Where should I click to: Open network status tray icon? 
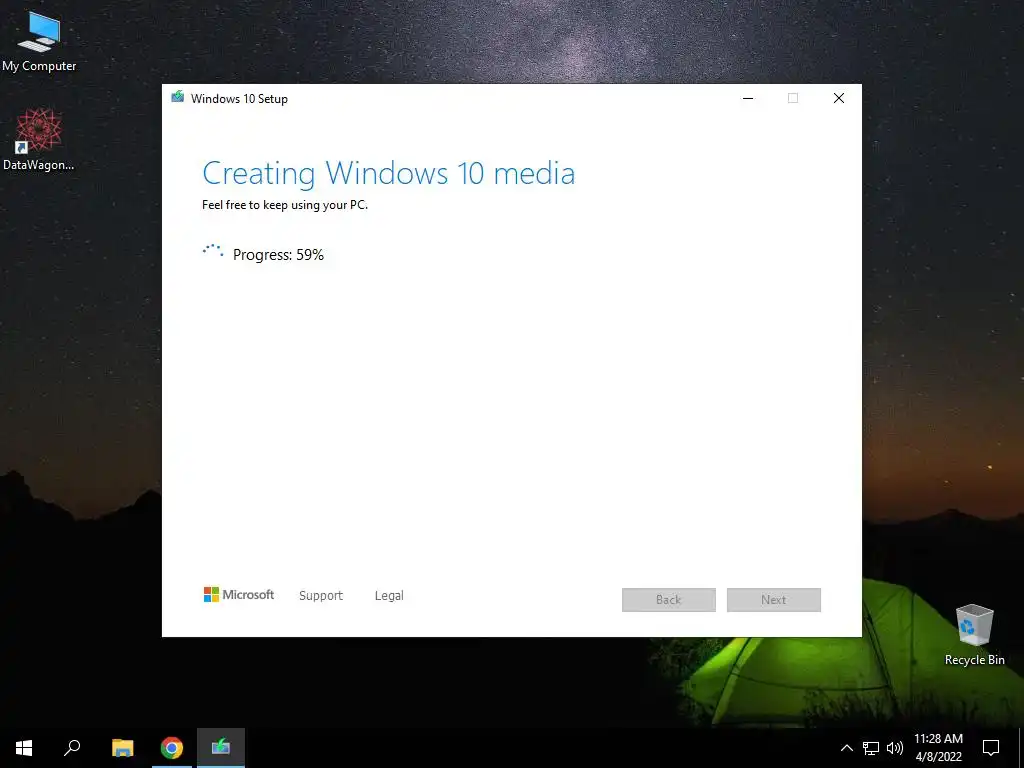pos(871,748)
